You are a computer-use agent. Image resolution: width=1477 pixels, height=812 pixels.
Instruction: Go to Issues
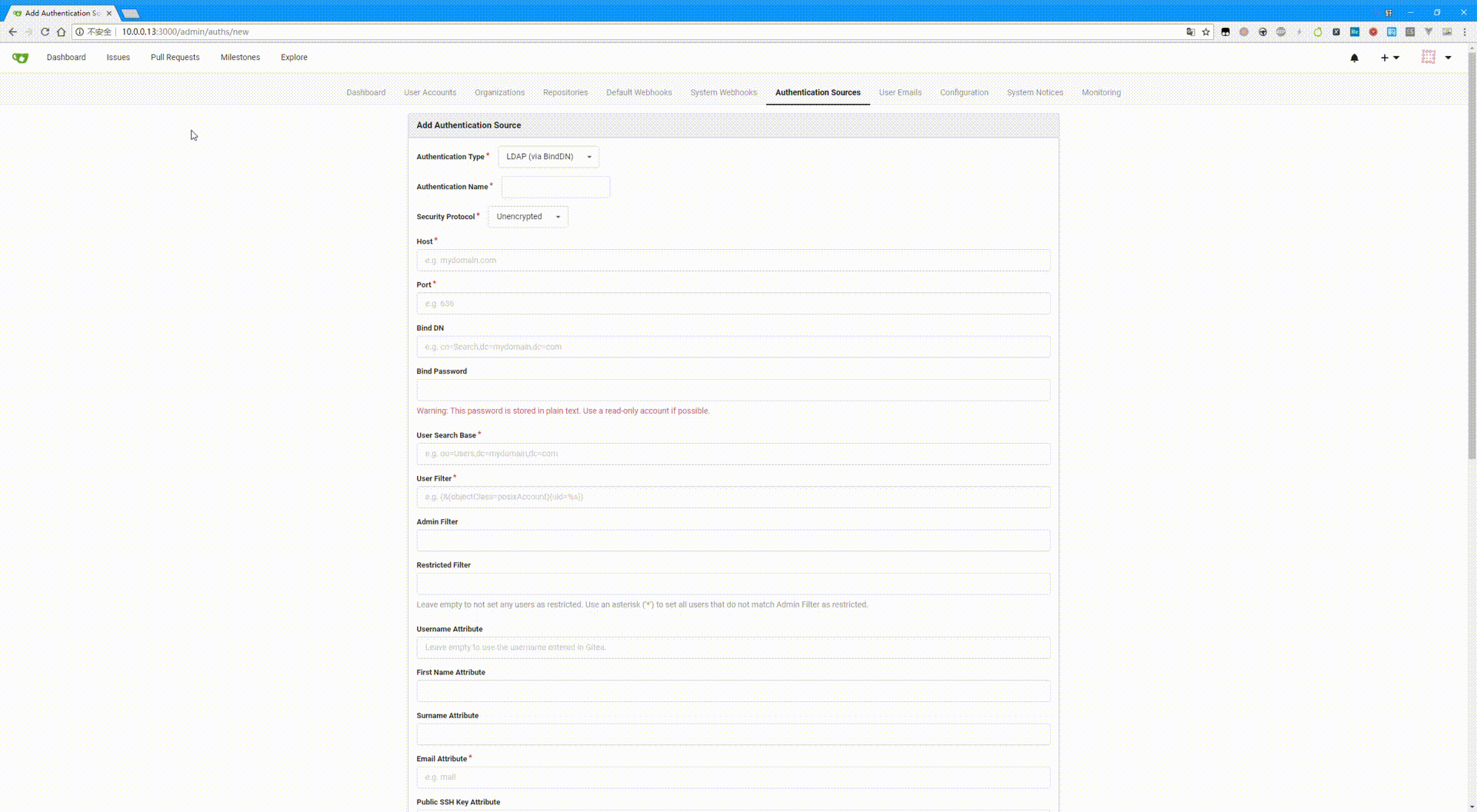pyautogui.click(x=118, y=58)
